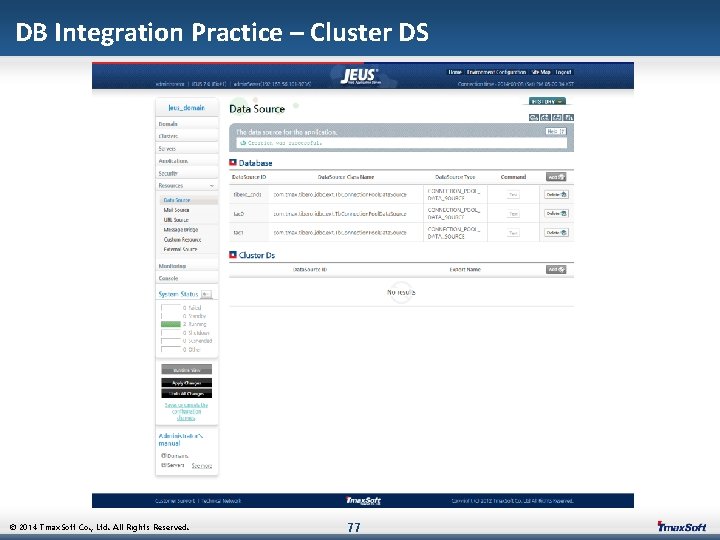Click the blue flag icon beside Cluster Ds heading
The height and width of the screenshot is (540, 720).
[233, 255]
